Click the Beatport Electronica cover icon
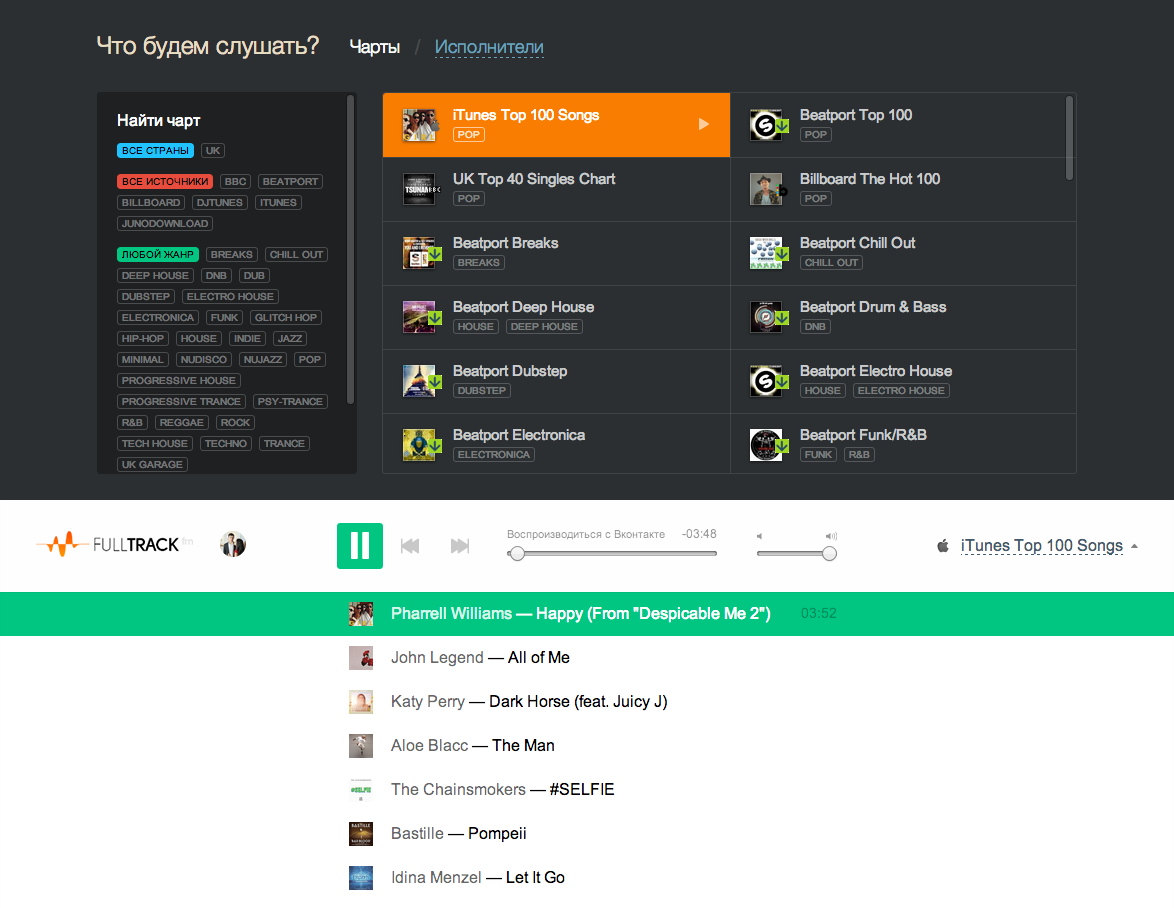 (419, 445)
